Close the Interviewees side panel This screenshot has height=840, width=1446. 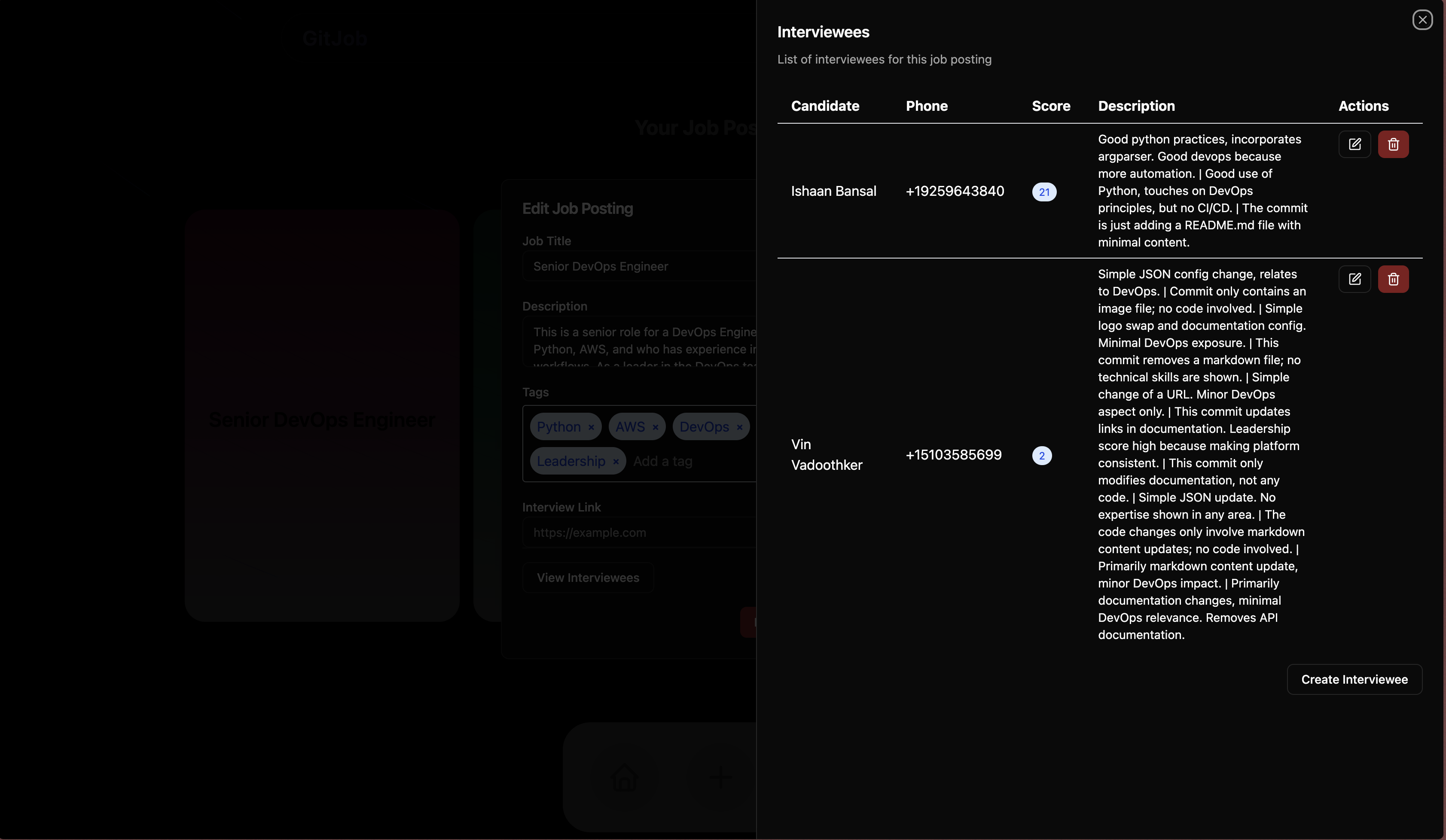[x=1422, y=20]
